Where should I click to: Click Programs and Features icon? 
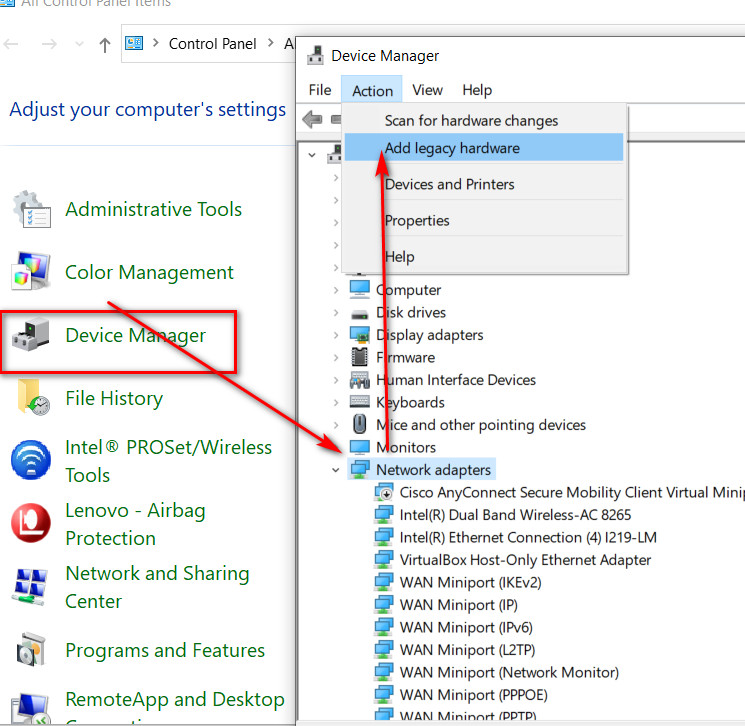(31, 650)
